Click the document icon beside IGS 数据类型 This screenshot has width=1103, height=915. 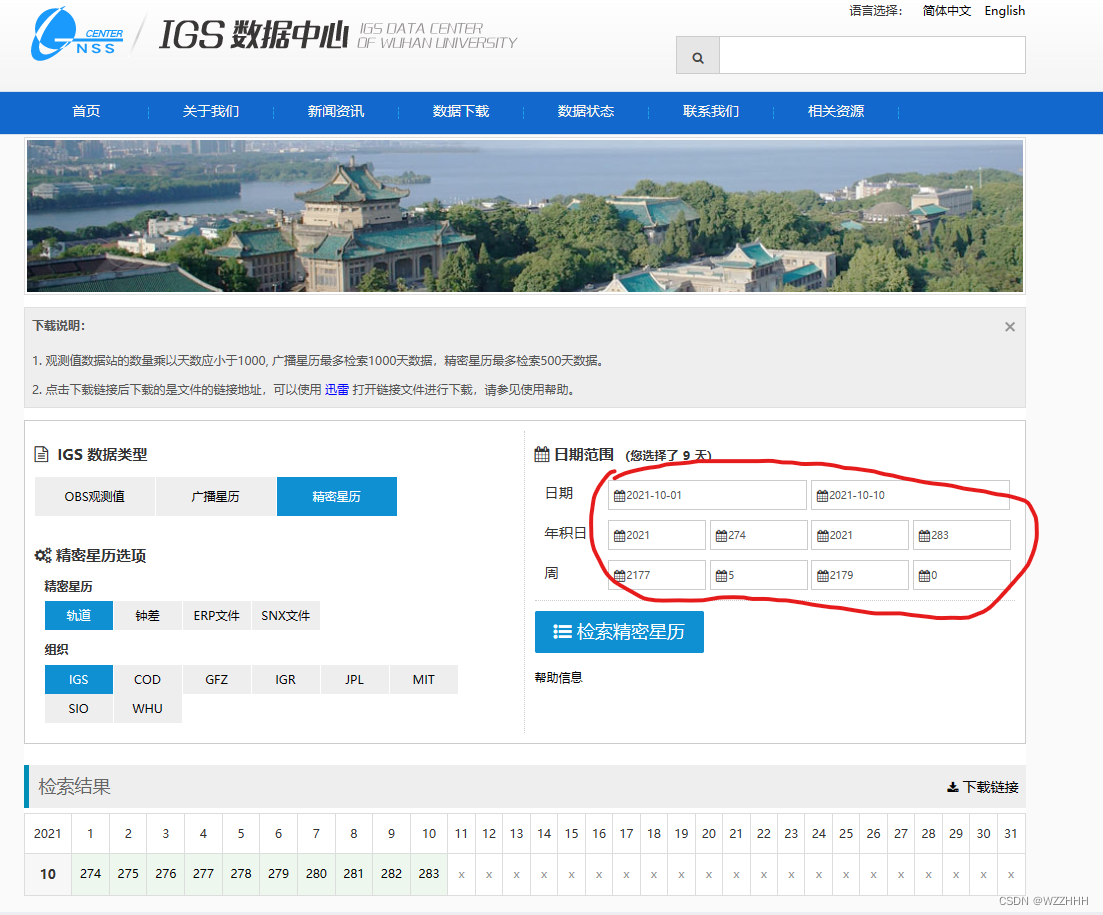(x=44, y=454)
